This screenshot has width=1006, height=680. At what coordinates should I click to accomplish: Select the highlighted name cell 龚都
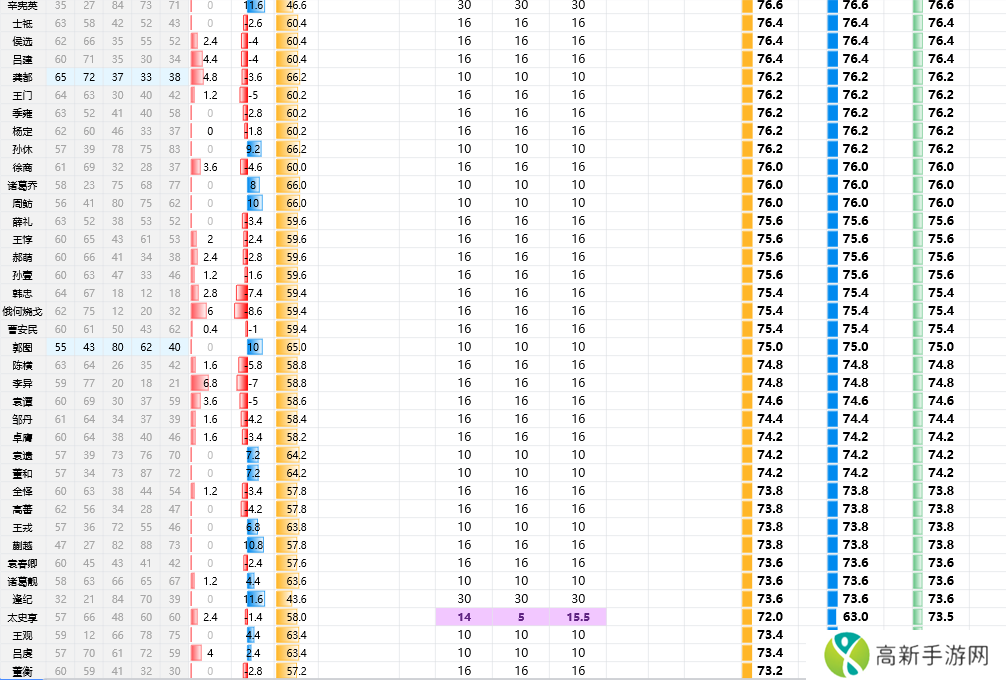(22, 77)
